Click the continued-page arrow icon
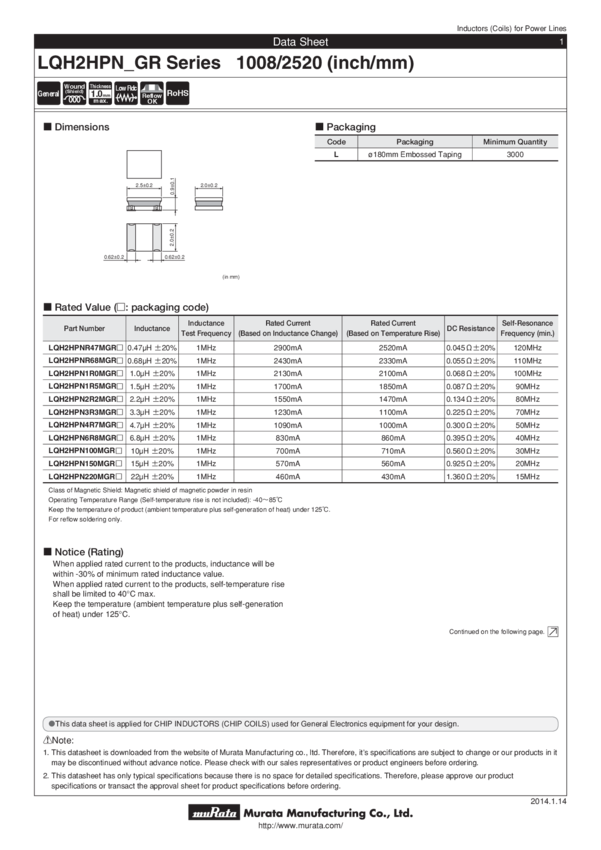This screenshot has height=850, width=601. point(553,632)
